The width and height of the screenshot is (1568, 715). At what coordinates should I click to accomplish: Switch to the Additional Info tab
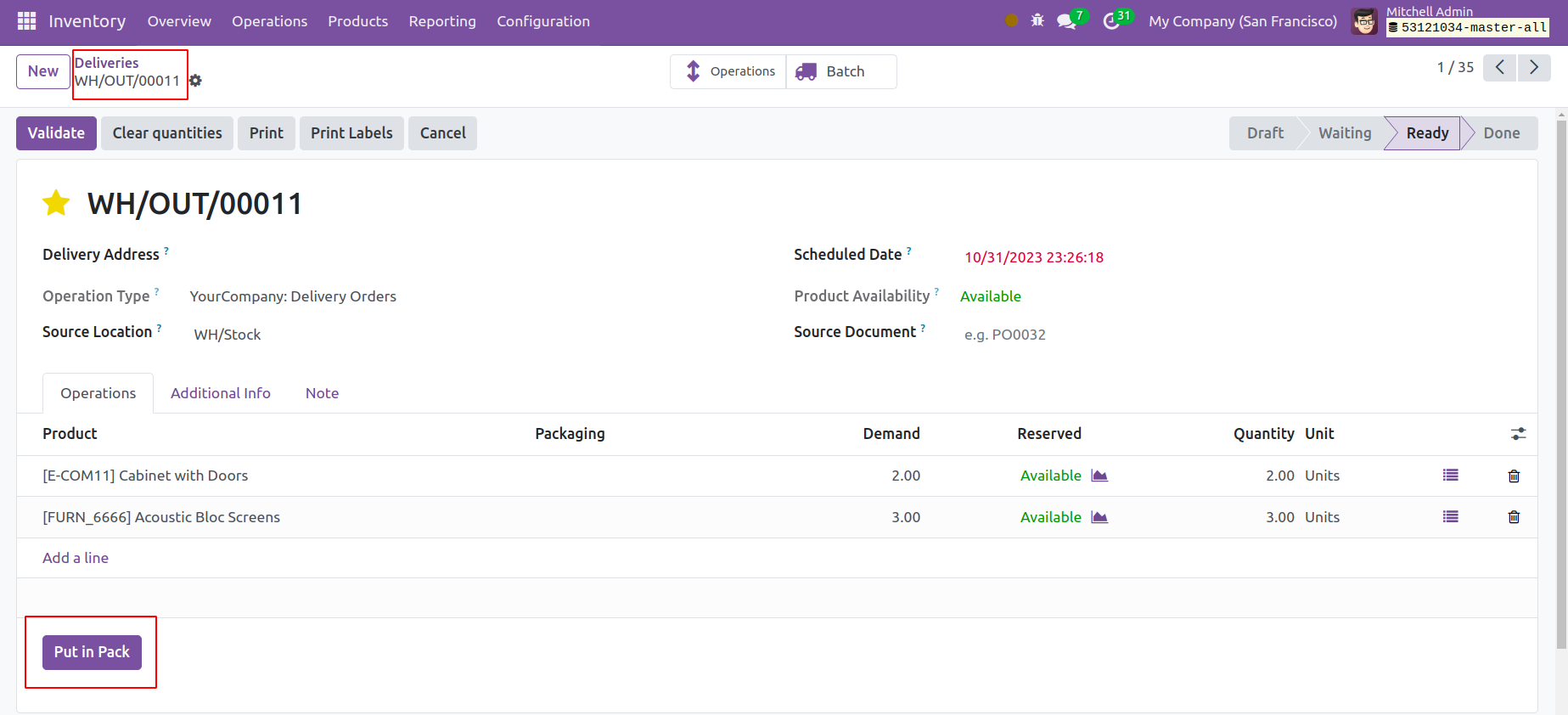pyautogui.click(x=220, y=393)
